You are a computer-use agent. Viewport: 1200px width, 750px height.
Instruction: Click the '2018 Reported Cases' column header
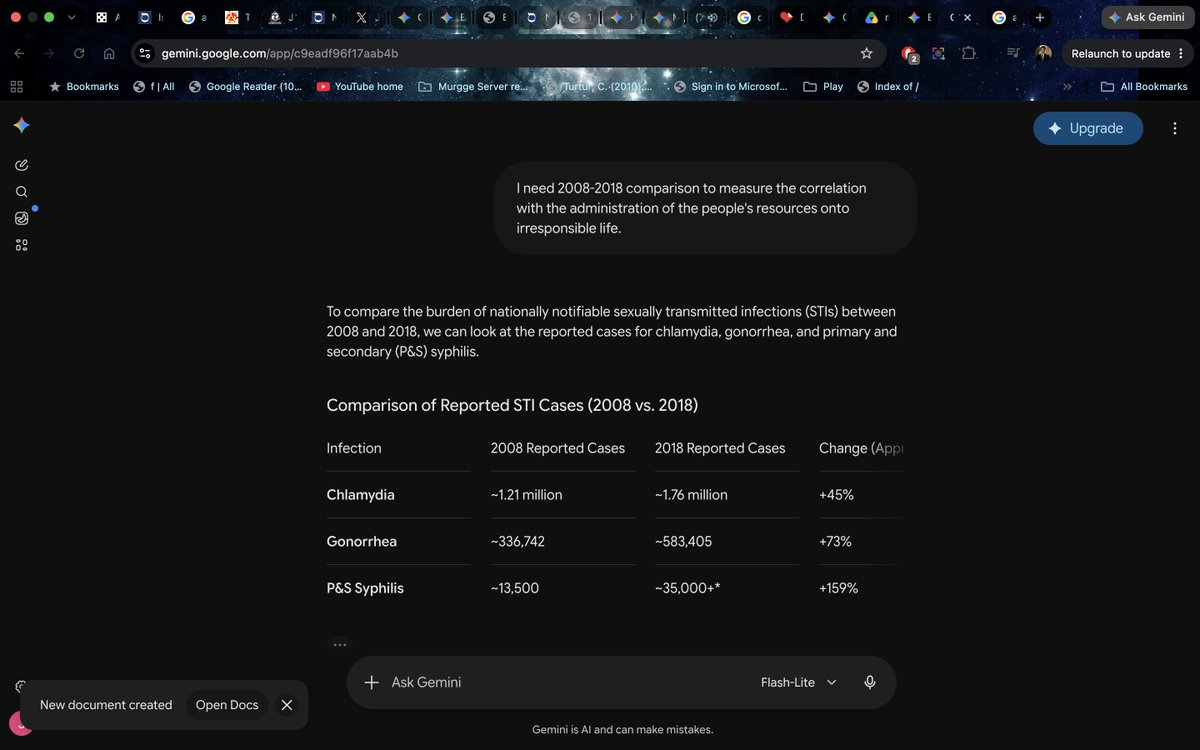[x=720, y=448]
